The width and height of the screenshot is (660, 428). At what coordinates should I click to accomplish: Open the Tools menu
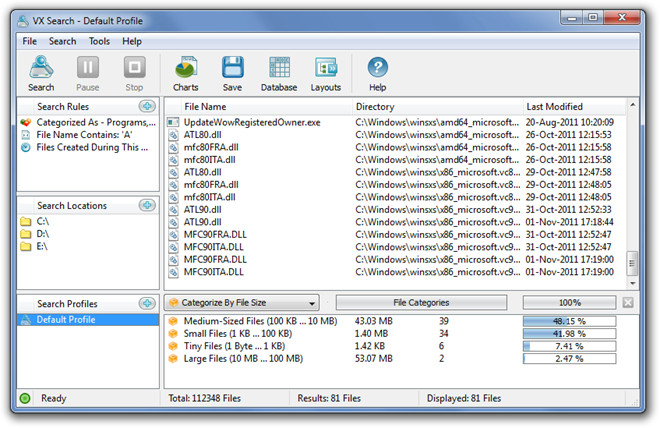(x=99, y=41)
